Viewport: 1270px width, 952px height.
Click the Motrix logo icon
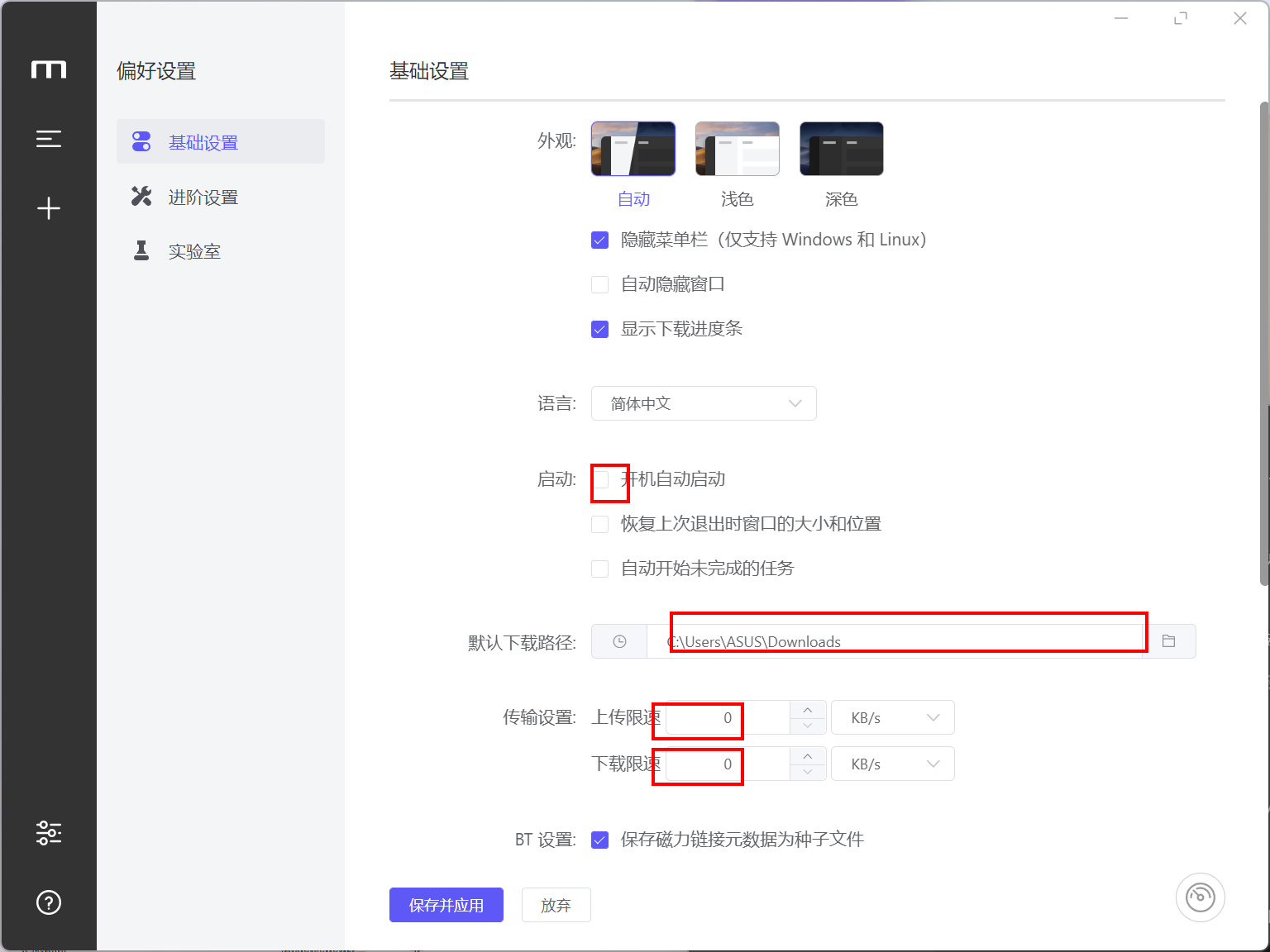click(x=49, y=69)
